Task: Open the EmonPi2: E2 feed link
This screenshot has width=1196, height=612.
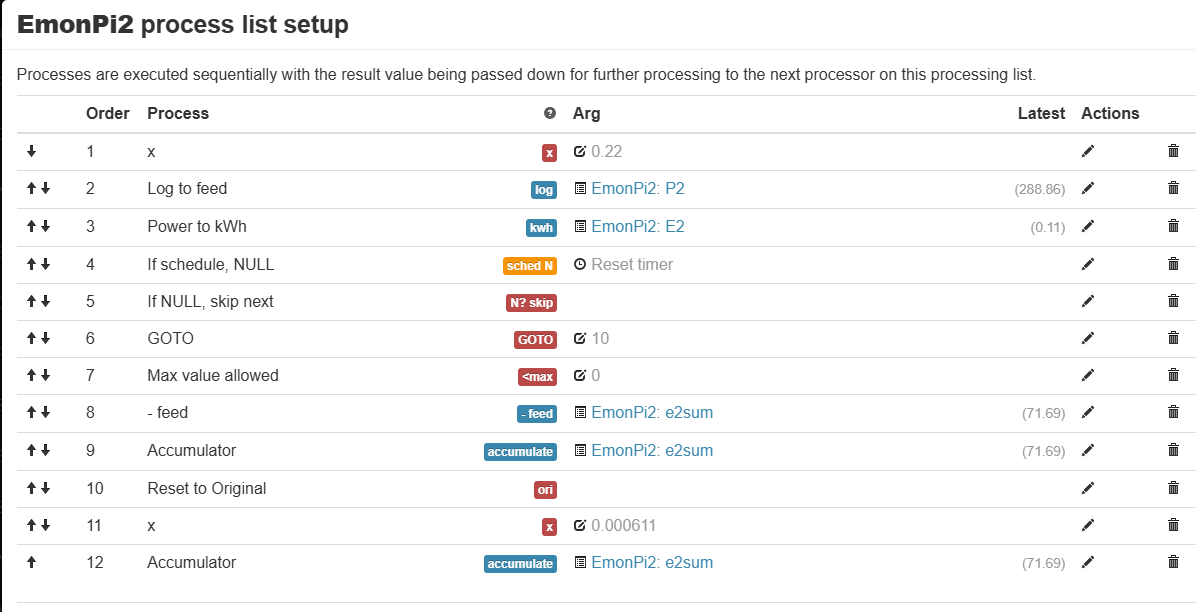Action: [x=638, y=226]
